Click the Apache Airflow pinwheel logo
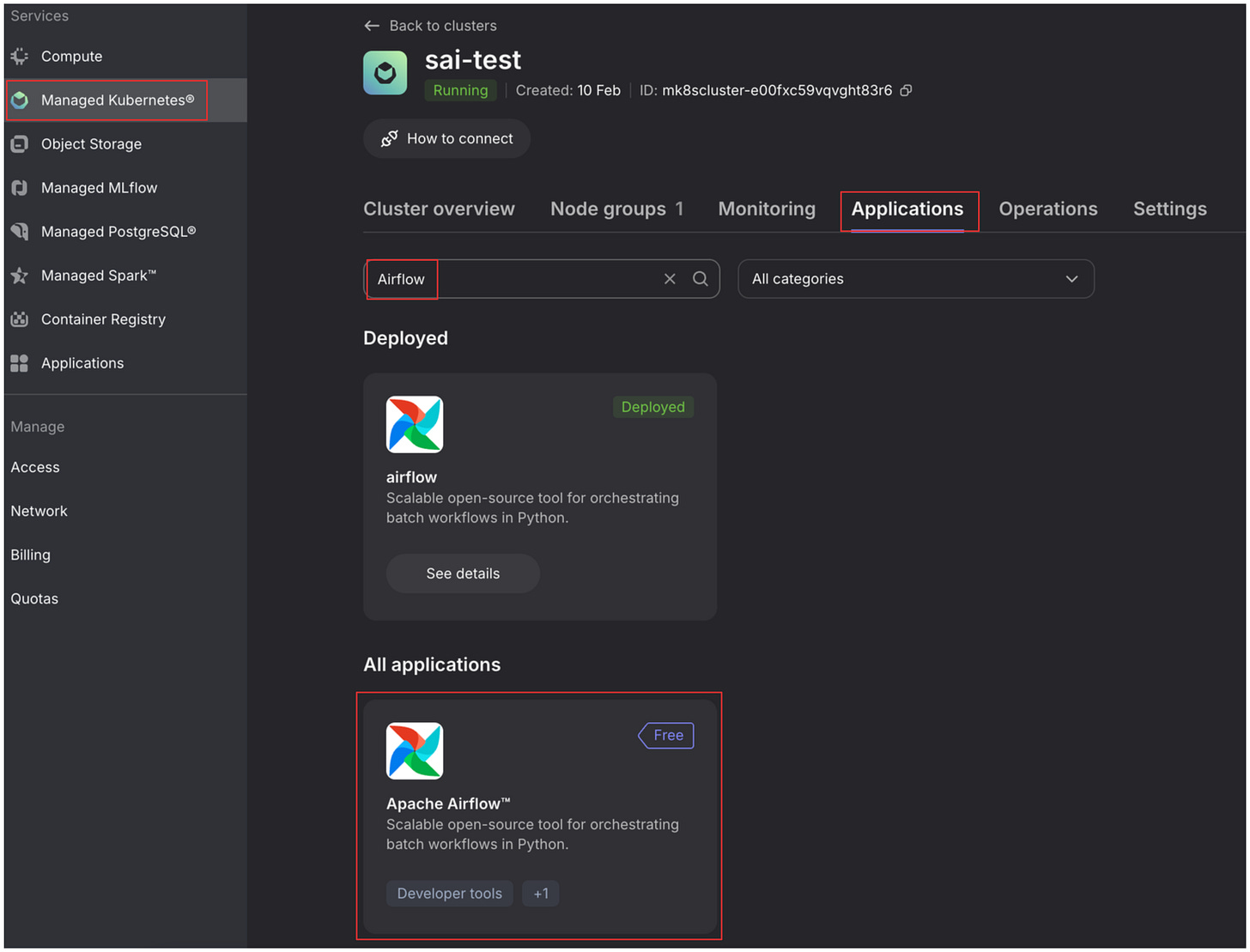The height and width of the screenshot is (952, 1250). [x=415, y=750]
